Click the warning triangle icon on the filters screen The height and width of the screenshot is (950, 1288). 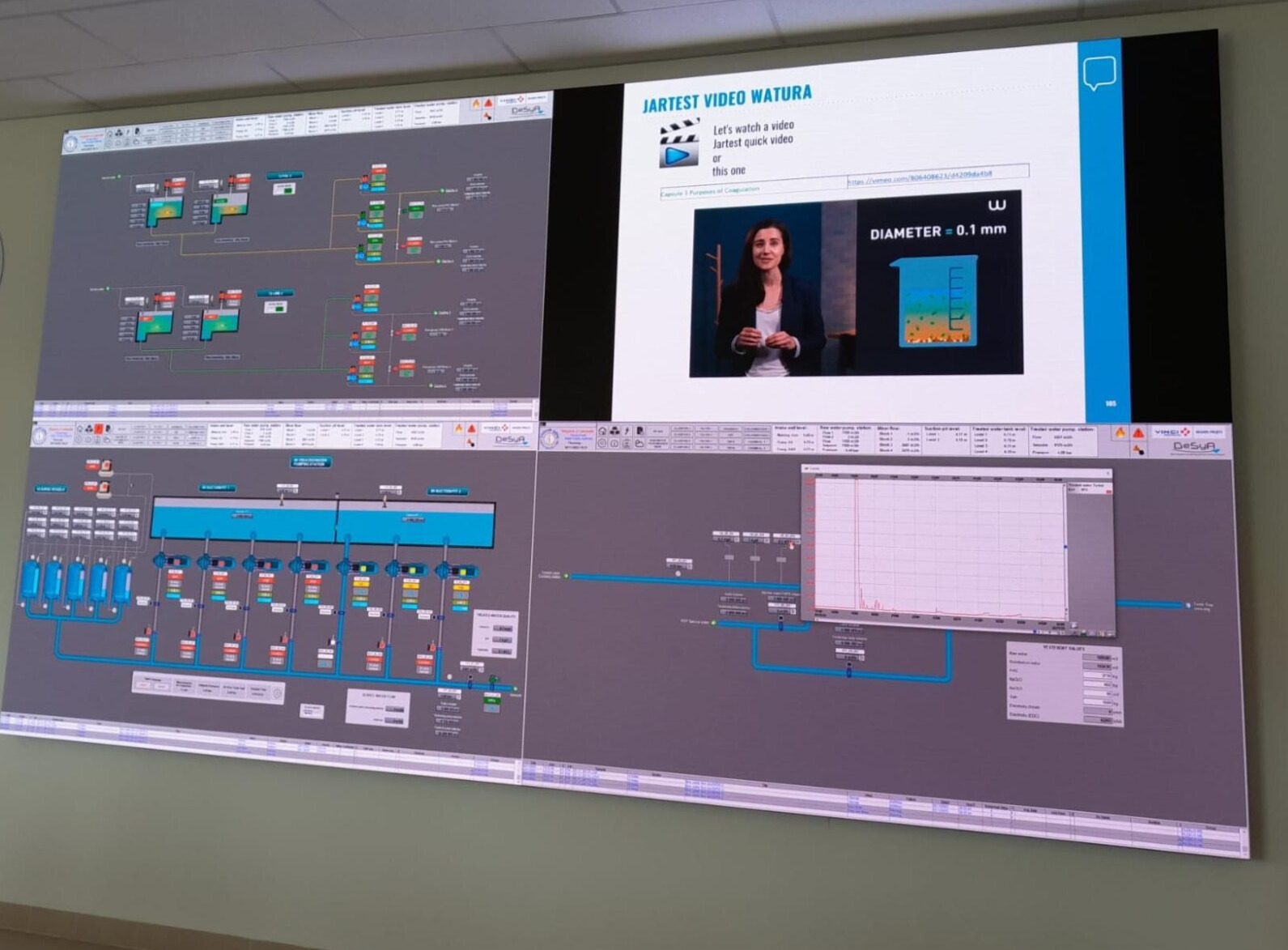(488, 103)
